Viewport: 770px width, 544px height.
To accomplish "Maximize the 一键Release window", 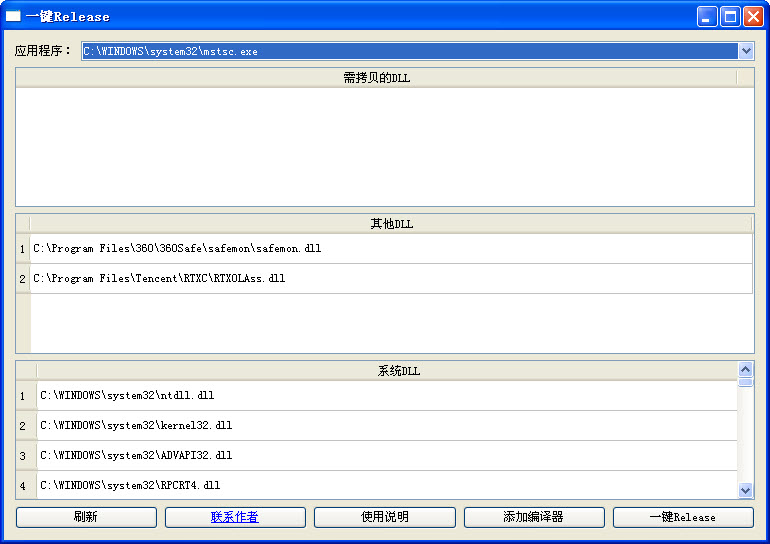I will (x=730, y=16).
